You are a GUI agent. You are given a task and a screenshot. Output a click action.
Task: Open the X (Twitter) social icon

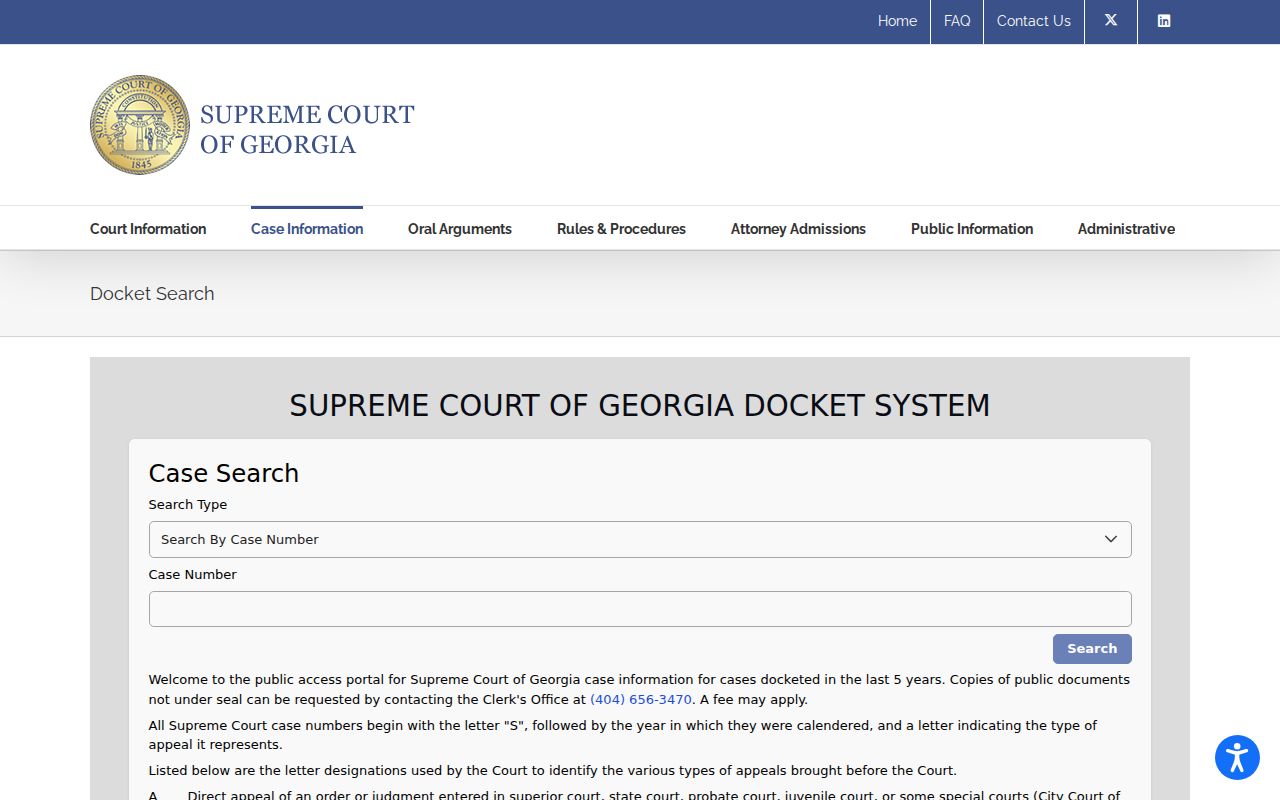coord(1111,21)
